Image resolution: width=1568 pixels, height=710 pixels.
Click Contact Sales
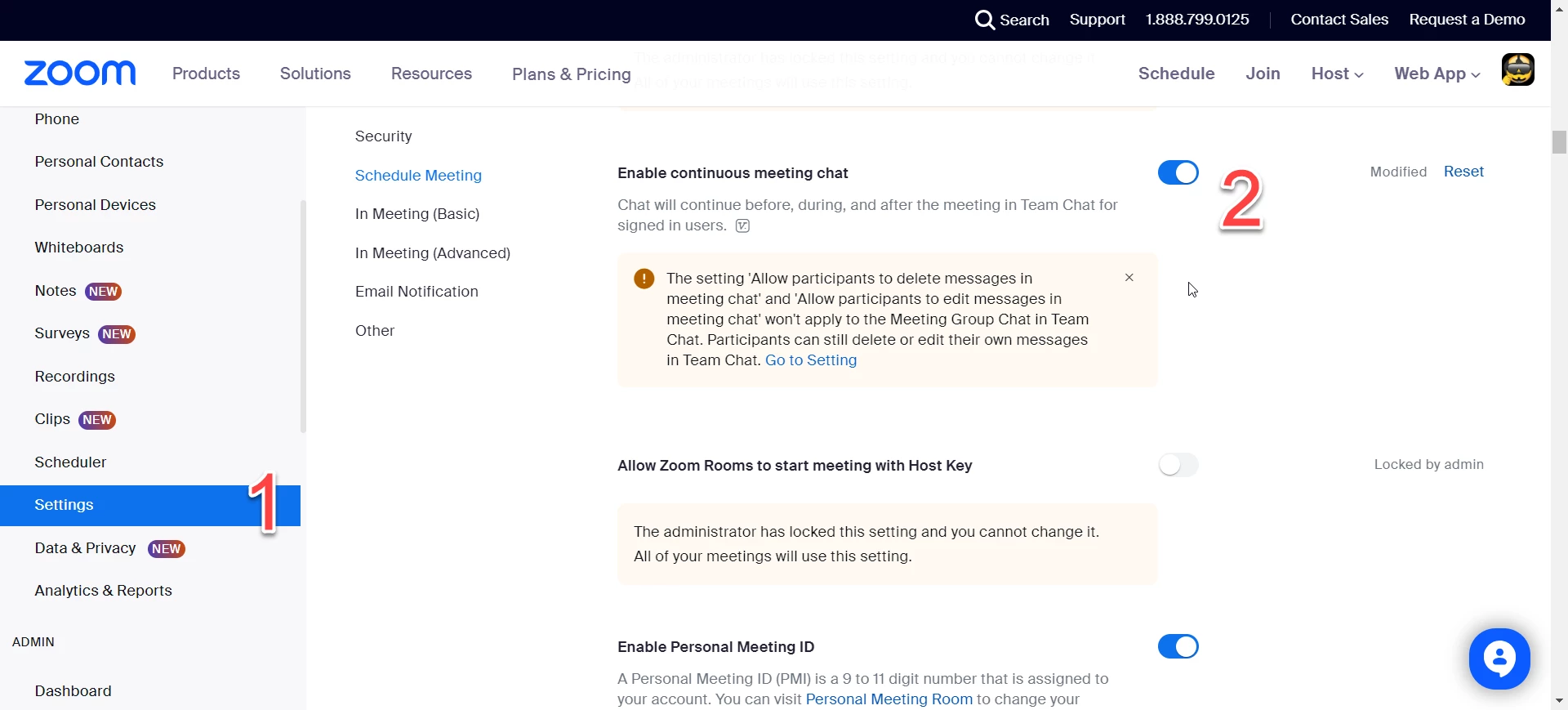(x=1339, y=20)
